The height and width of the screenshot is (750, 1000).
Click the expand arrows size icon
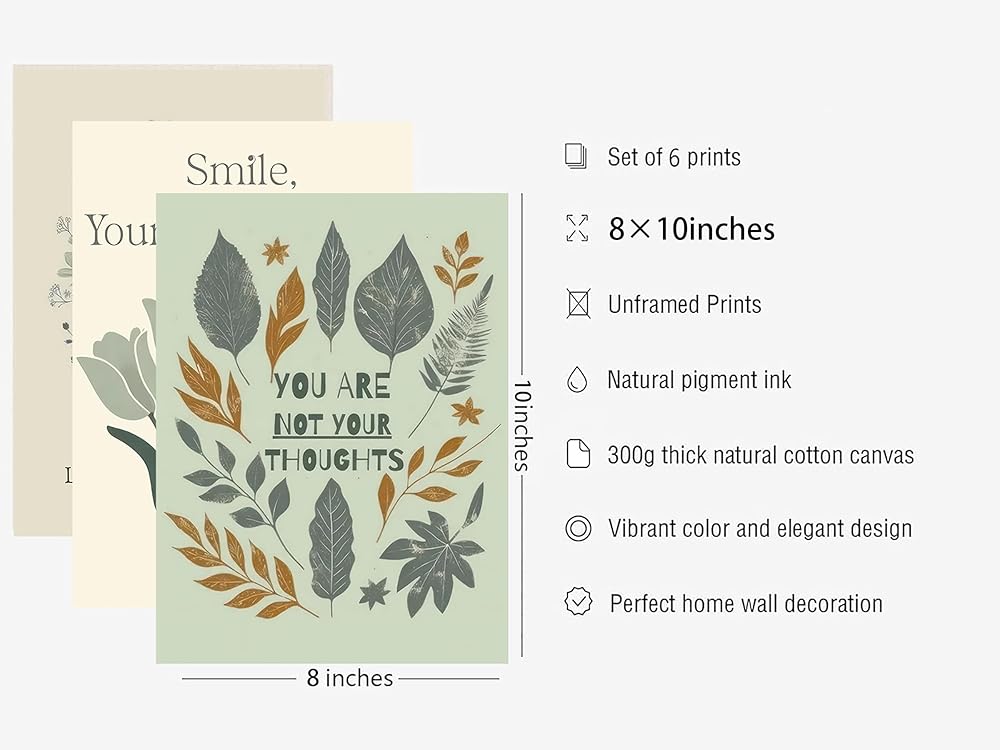pos(577,229)
